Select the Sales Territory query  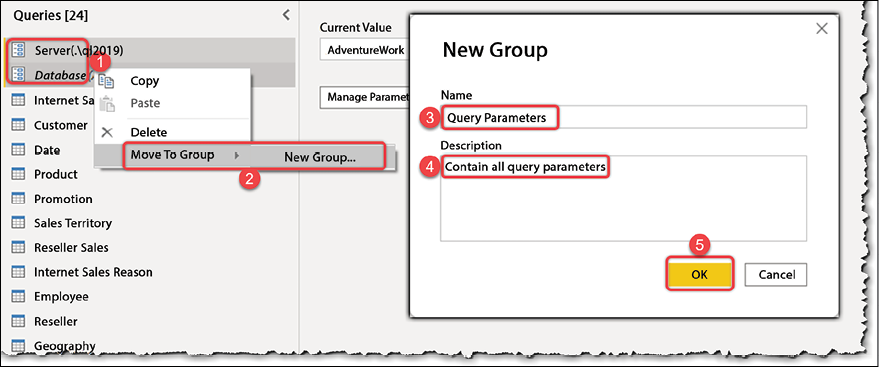(x=73, y=223)
